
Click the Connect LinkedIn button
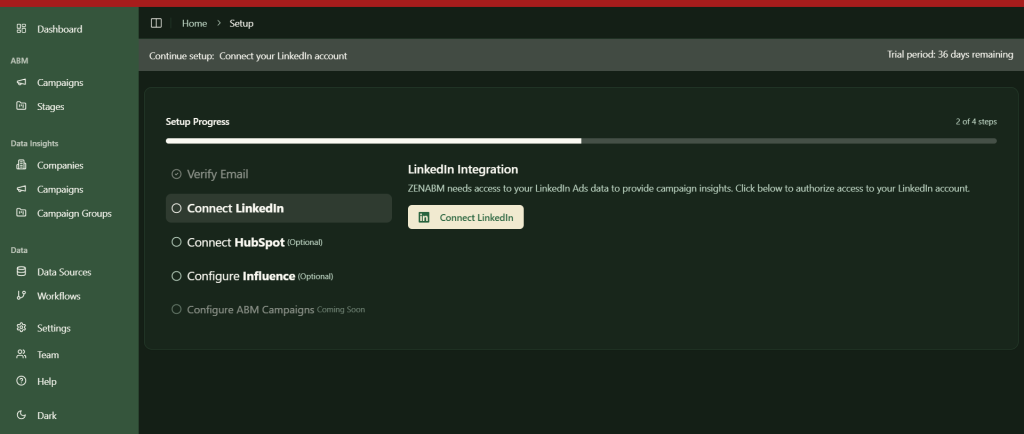click(466, 217)
